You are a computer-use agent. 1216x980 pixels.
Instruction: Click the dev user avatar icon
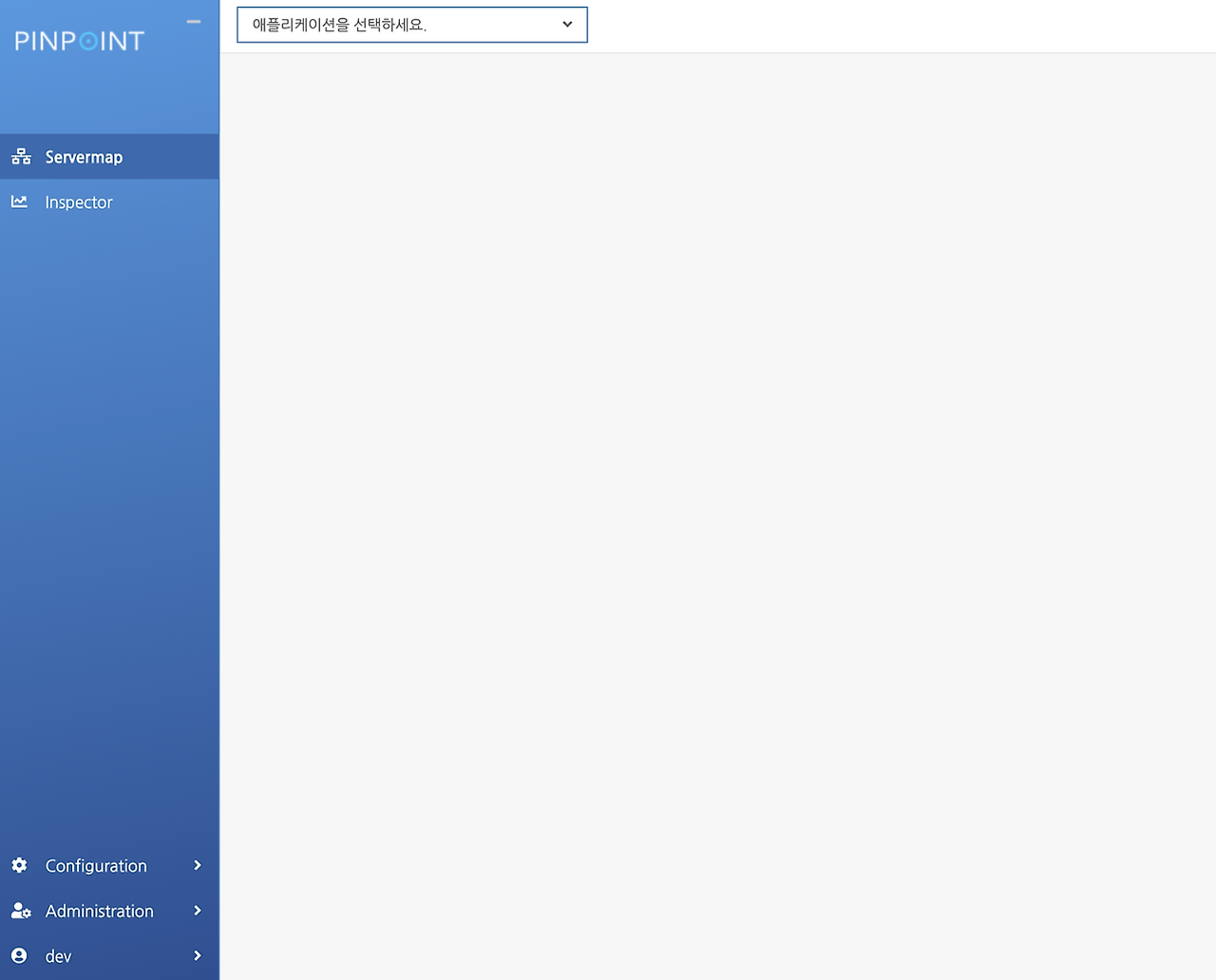click(19, 955)
